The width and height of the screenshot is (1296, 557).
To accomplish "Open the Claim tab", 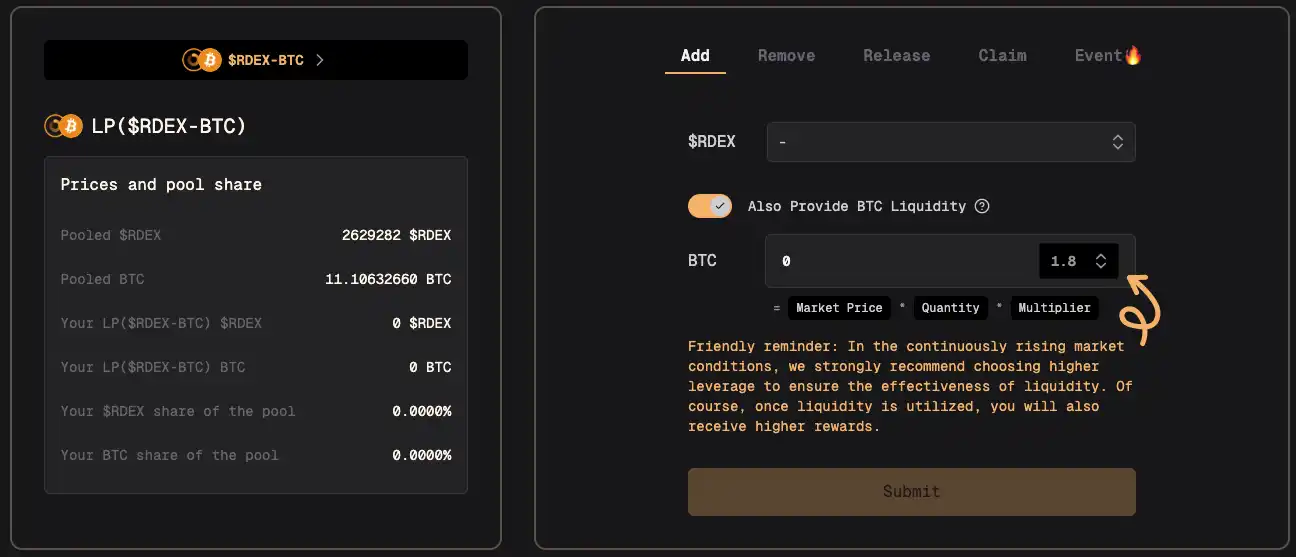I will pyautogui.click(x=1002, y=56).
